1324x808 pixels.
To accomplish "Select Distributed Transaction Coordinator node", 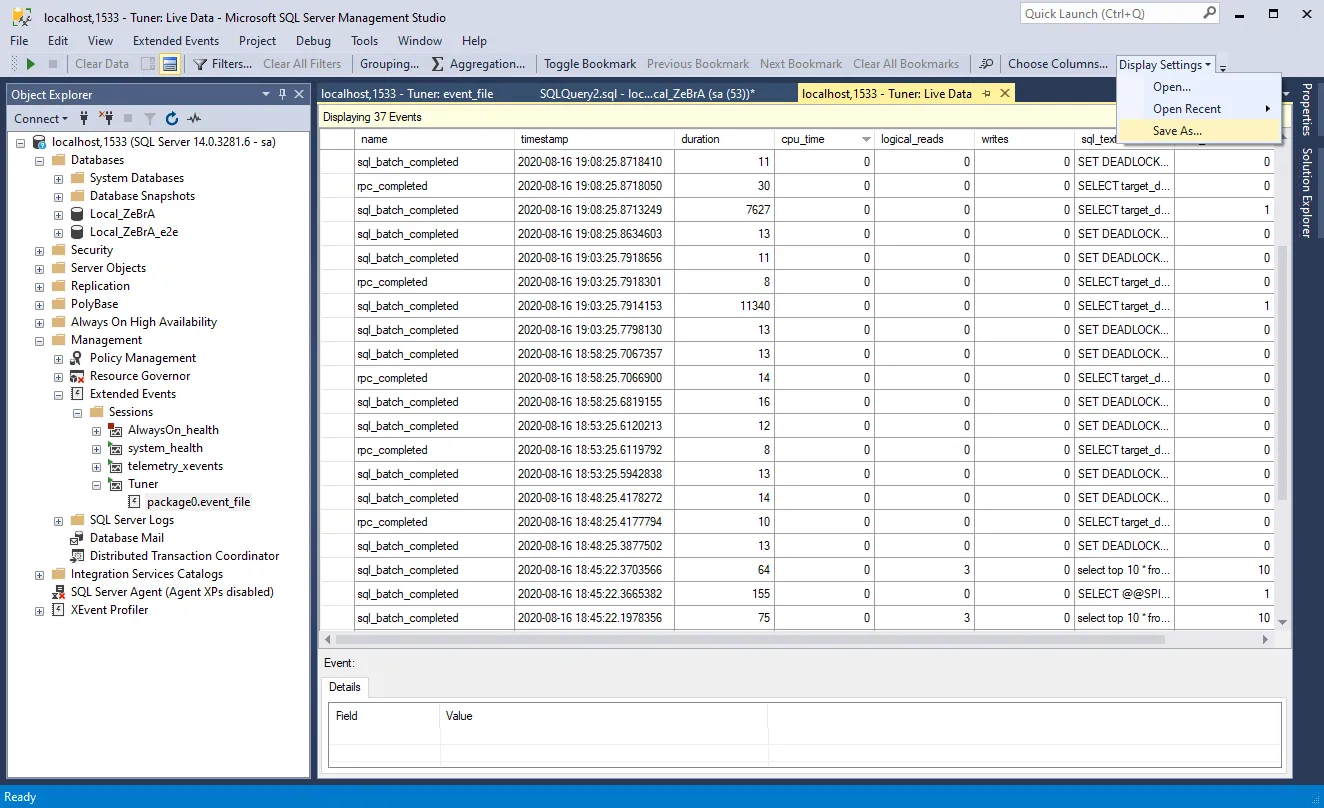I will point(185,556).
